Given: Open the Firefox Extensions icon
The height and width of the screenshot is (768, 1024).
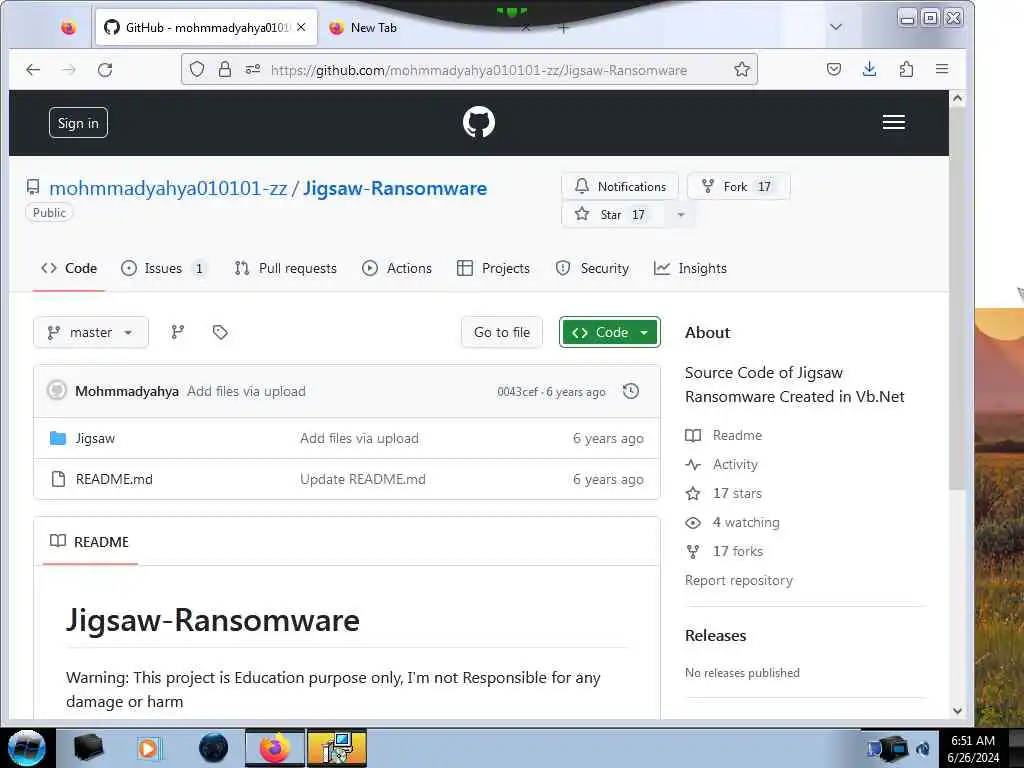Looking at the screenshot, I should [906, 69].
